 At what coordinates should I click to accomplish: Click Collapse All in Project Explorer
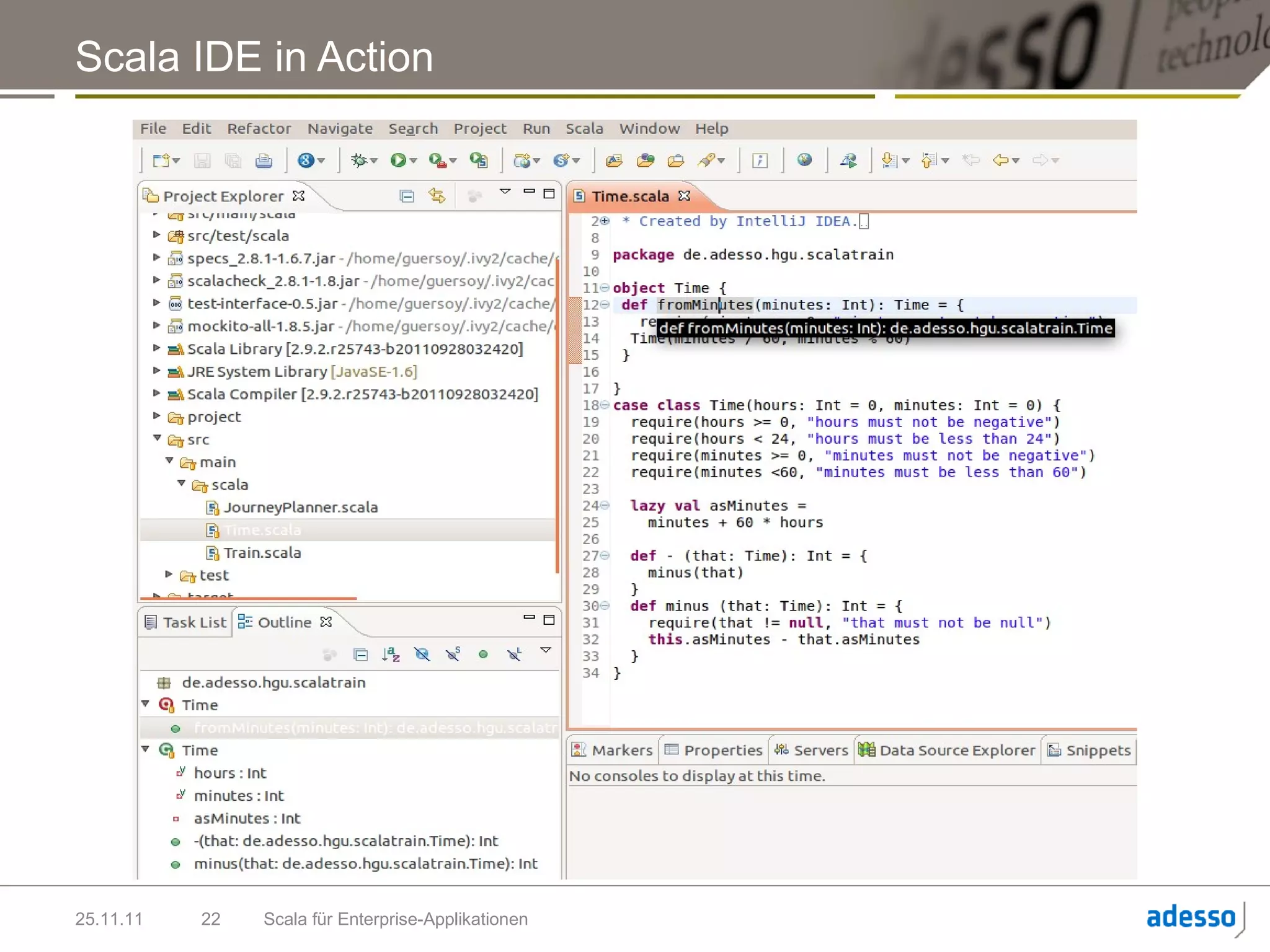[x=407, y=196]
